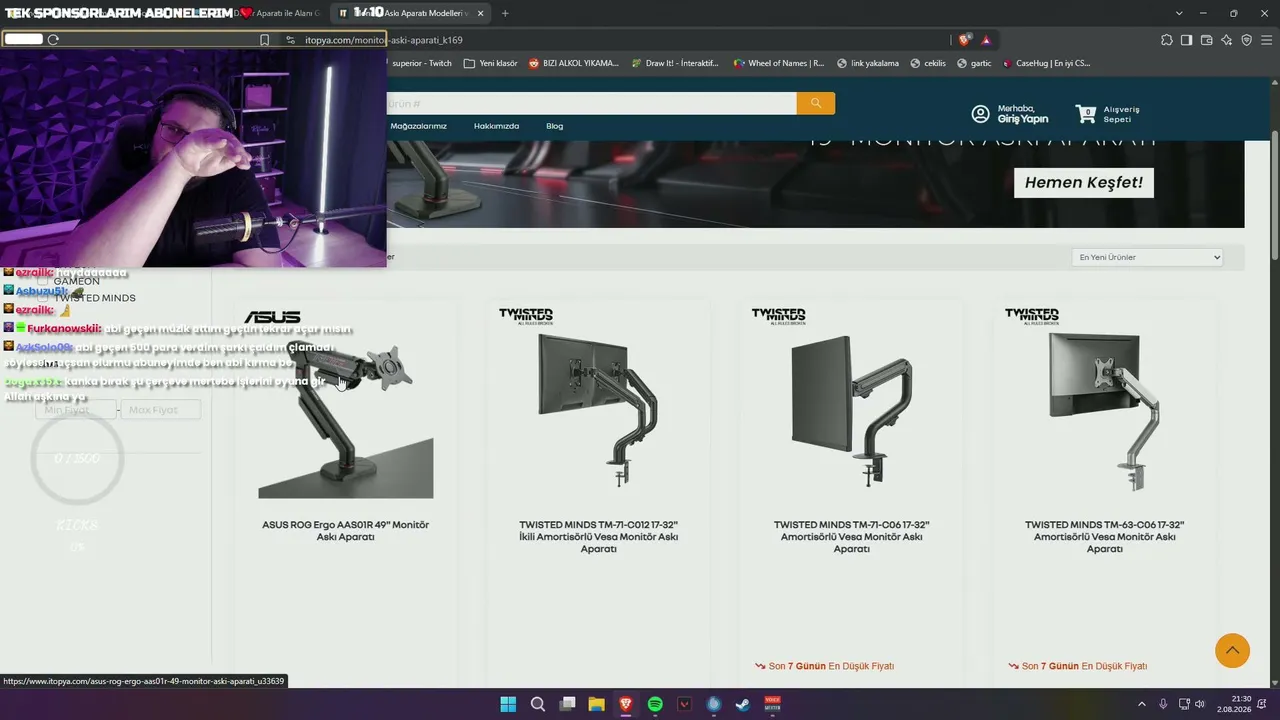This screenshot has height=720, width=1280.
Task: Open the Wheel of Names bookmark
Action: pyautogui.click(x=779, y=63)
